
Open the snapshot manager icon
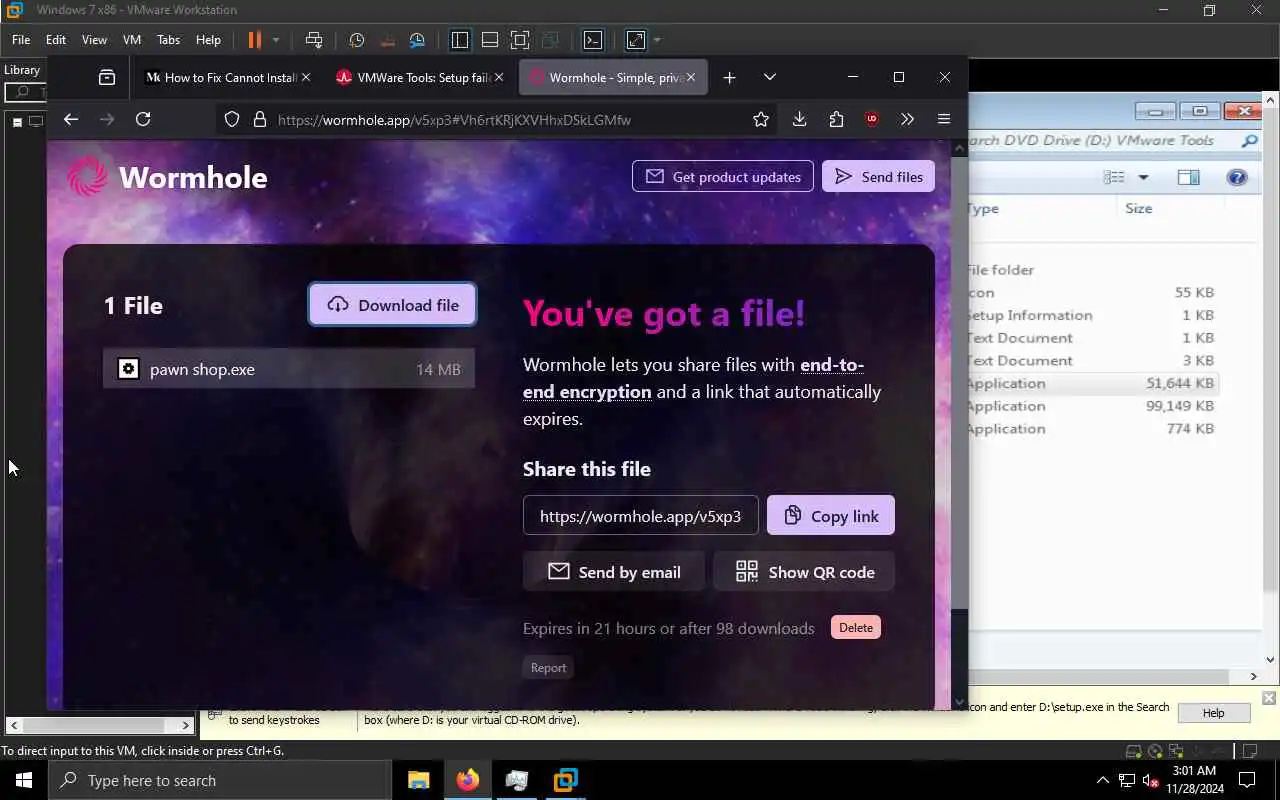(x=417, y=40)
